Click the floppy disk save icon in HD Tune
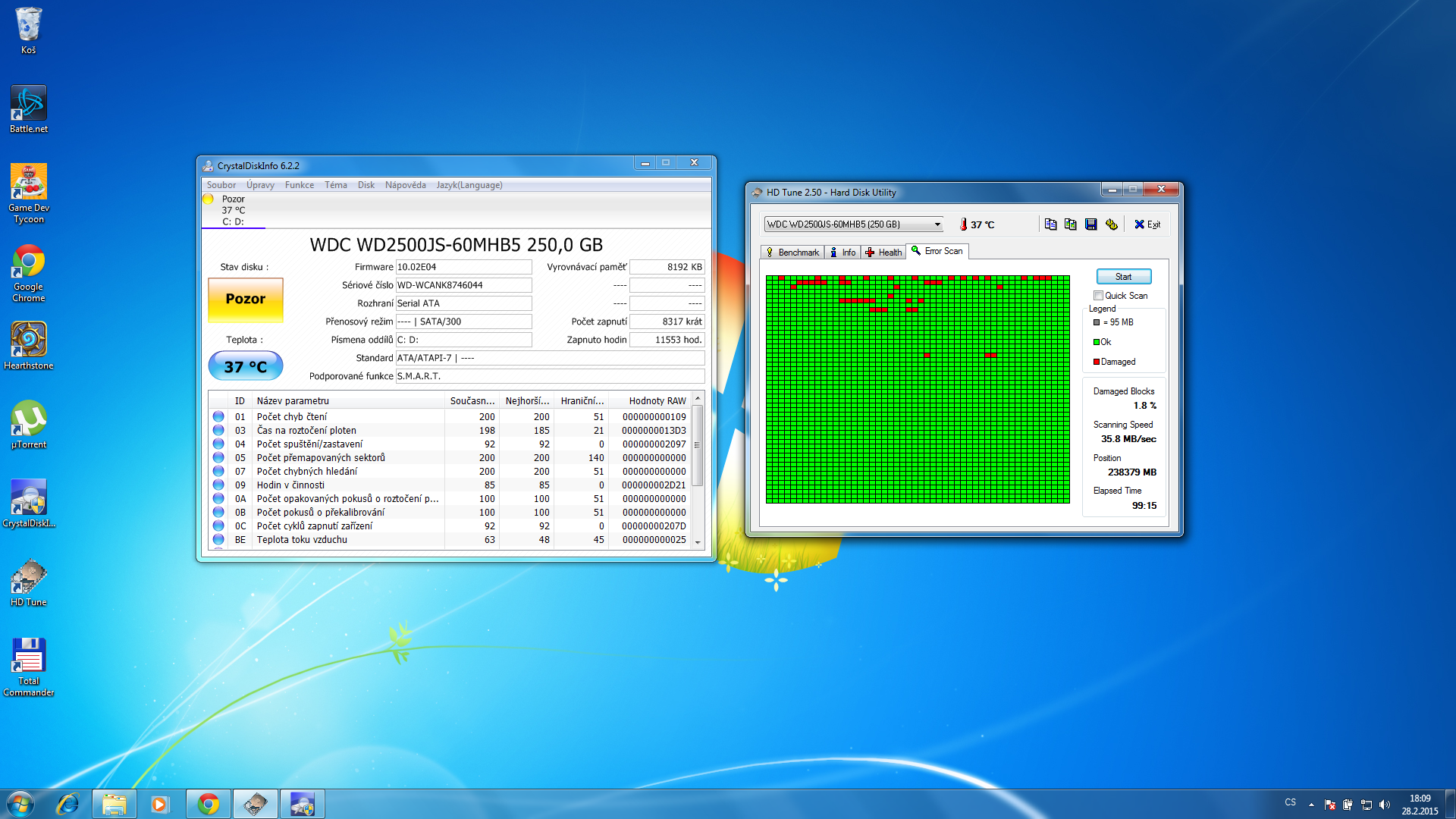1456x819 pixels. tap(1090, 224)
